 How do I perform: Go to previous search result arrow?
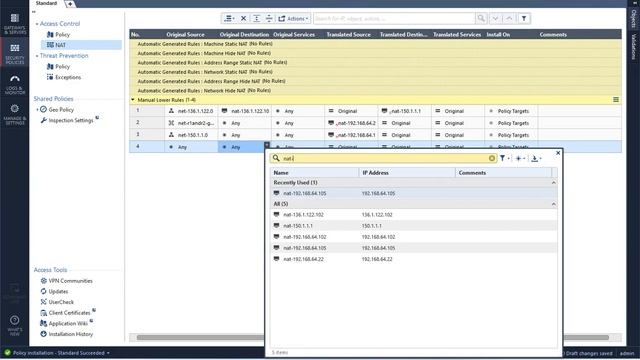pyautogui.click(x=509, y=18)
